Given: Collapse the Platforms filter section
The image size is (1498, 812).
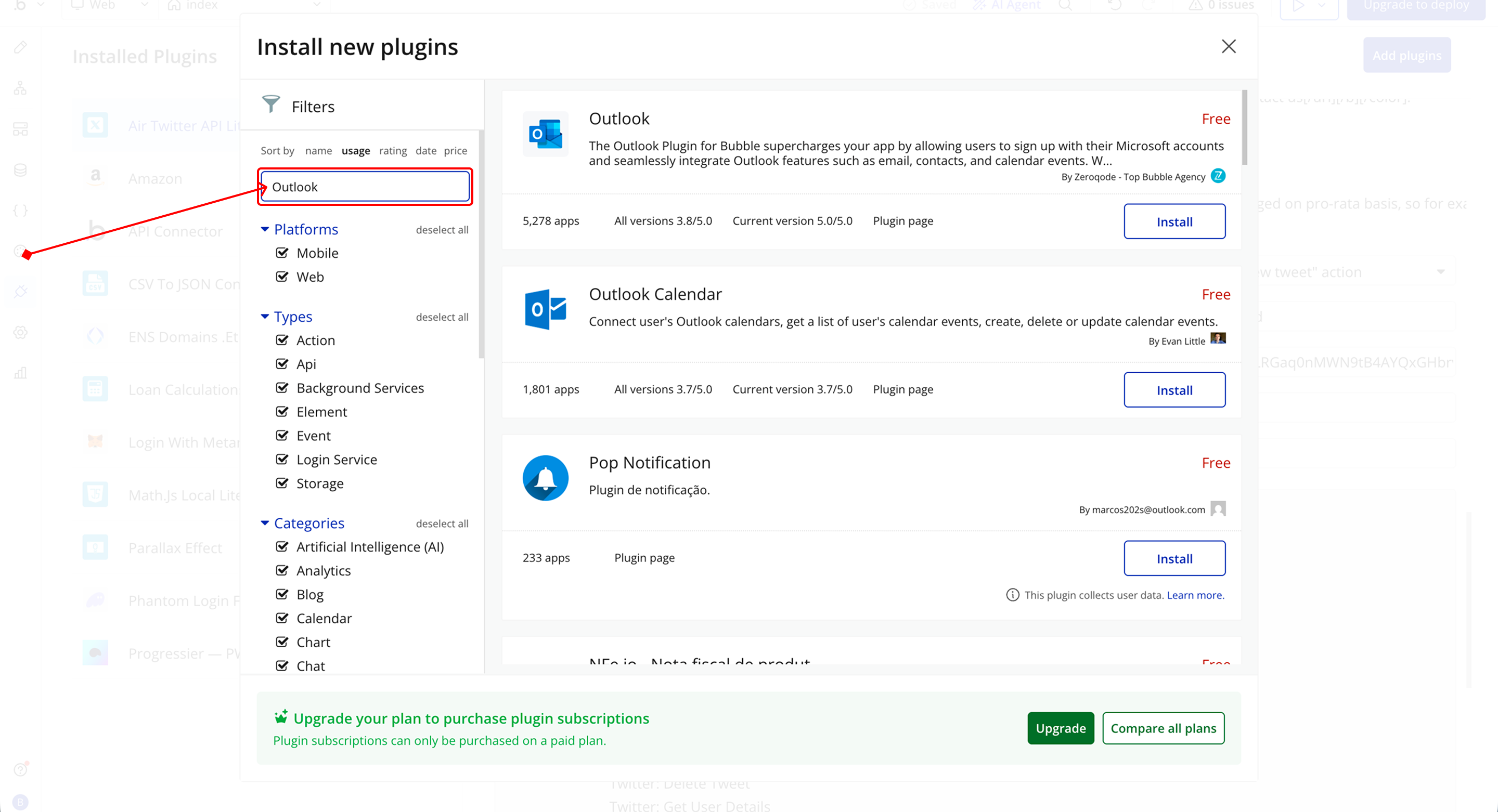Looking at the screenshot, I should 265,230.
